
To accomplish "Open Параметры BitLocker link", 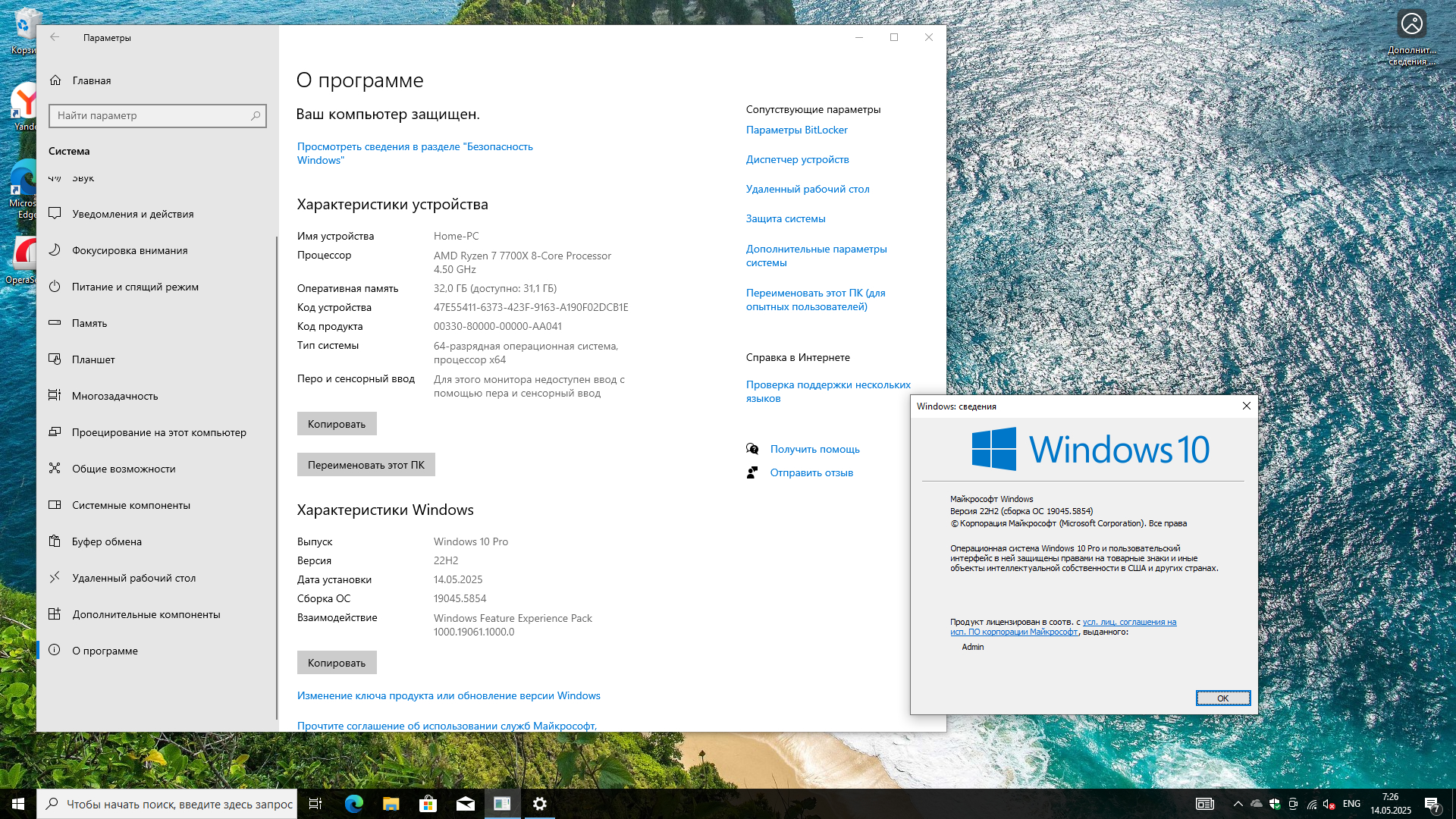I will 796,130.
